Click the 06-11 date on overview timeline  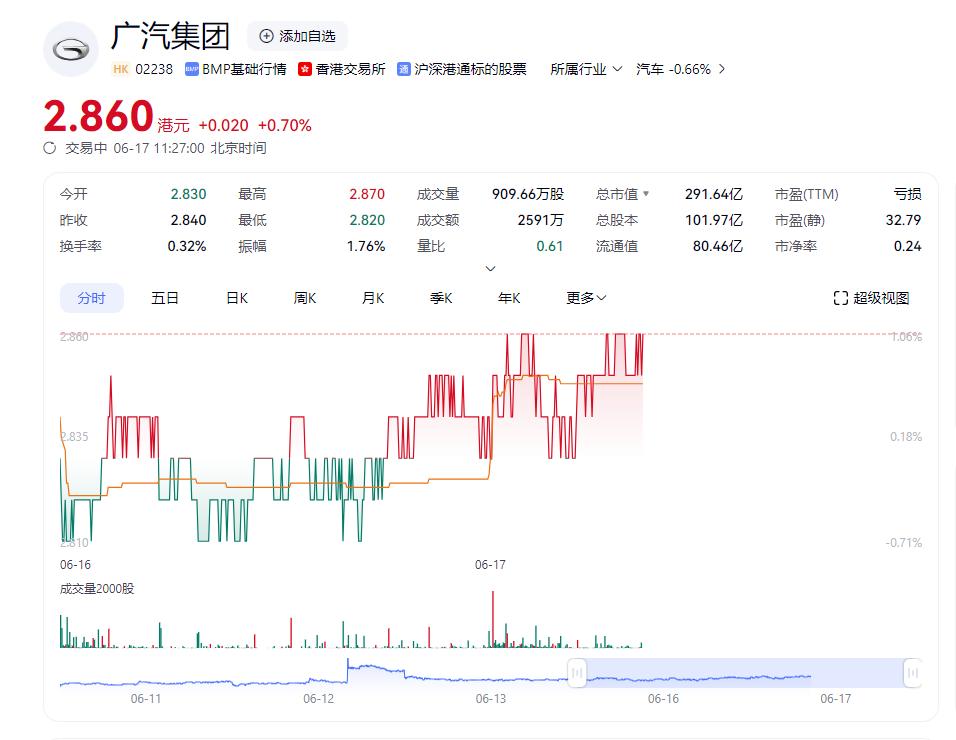146,699
